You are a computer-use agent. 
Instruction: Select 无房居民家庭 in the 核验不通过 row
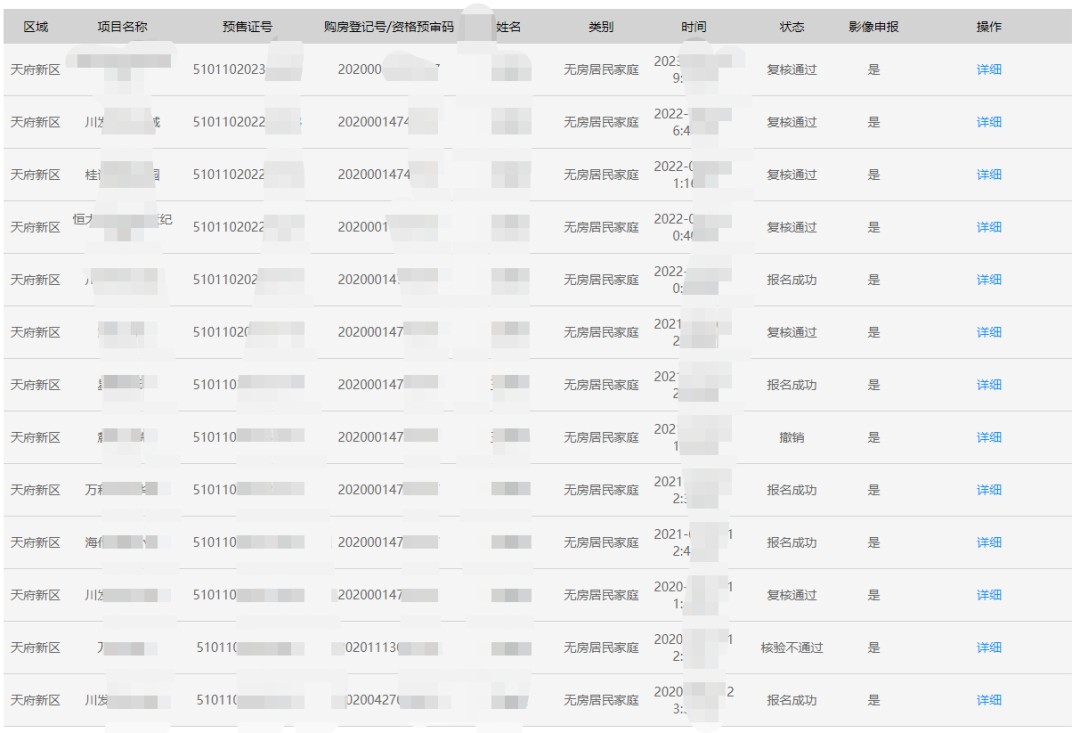601,648
